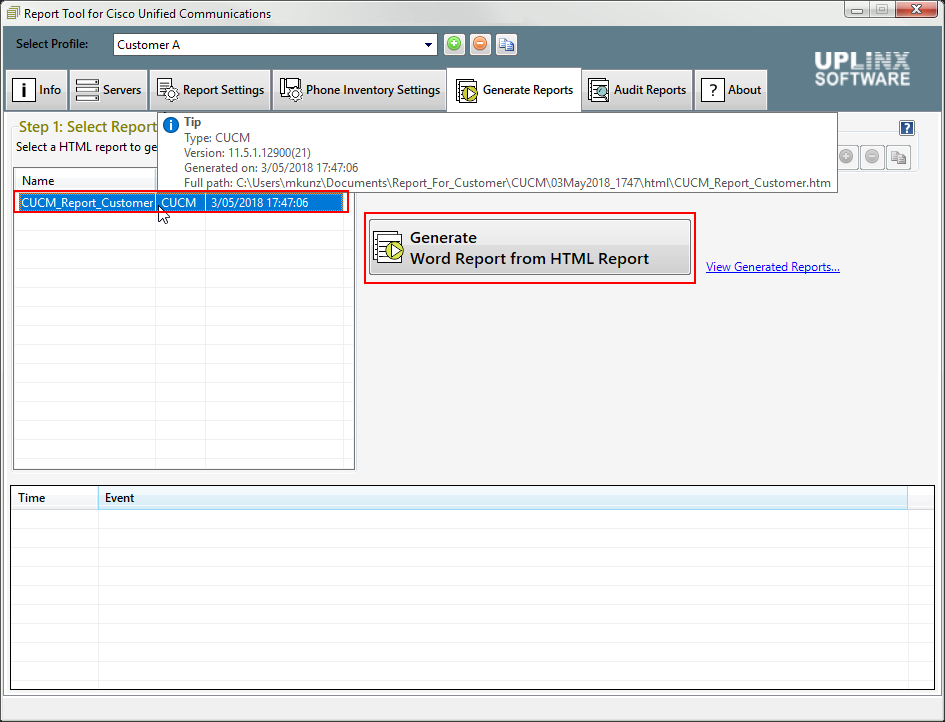The image size is (945, 722).
Task: Click the CUCM type cell in report row
Action: pyautogui.click(x=179, y=203)
